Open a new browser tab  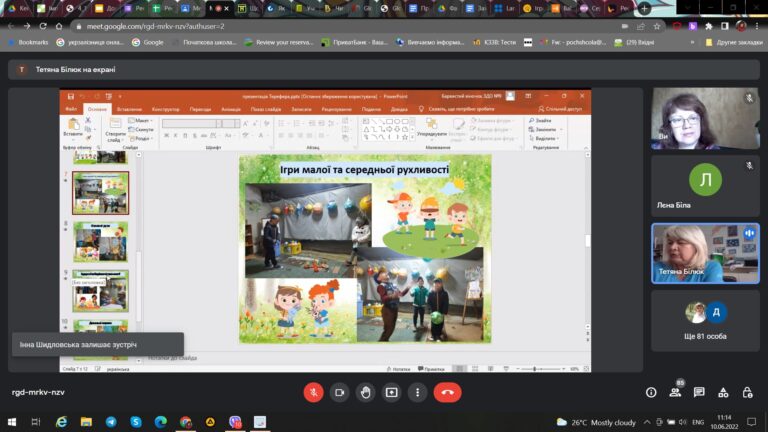point(645,8)
